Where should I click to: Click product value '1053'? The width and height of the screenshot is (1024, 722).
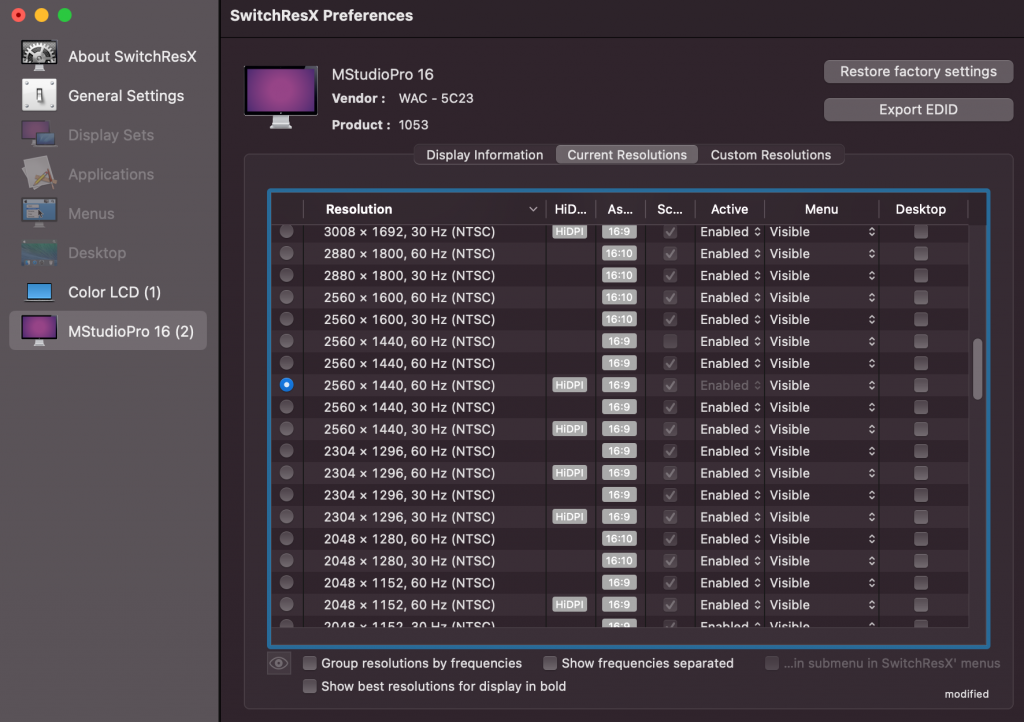[x=413, y=125]
